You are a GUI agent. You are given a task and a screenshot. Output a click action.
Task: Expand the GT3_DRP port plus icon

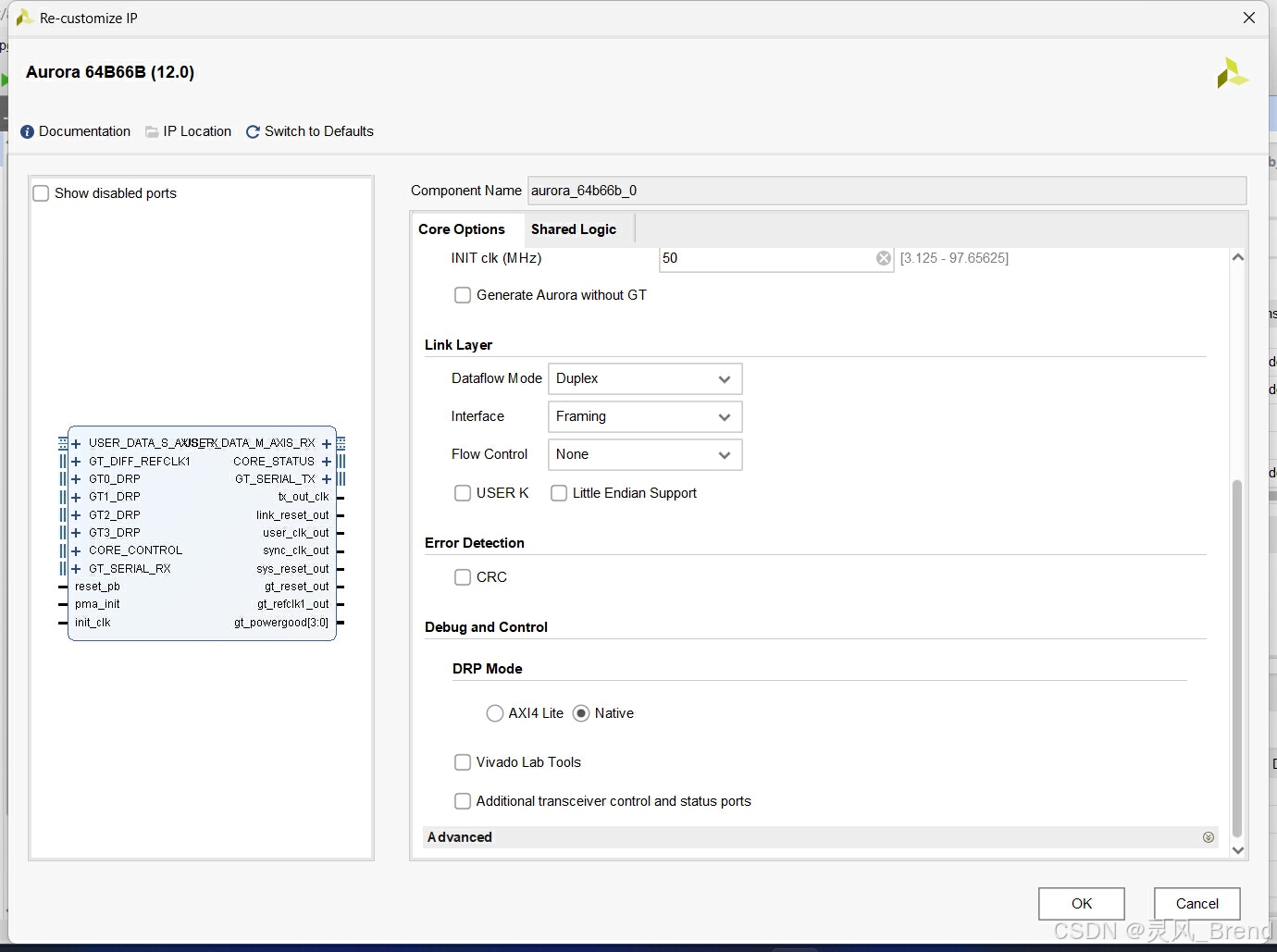coord(76,533)
